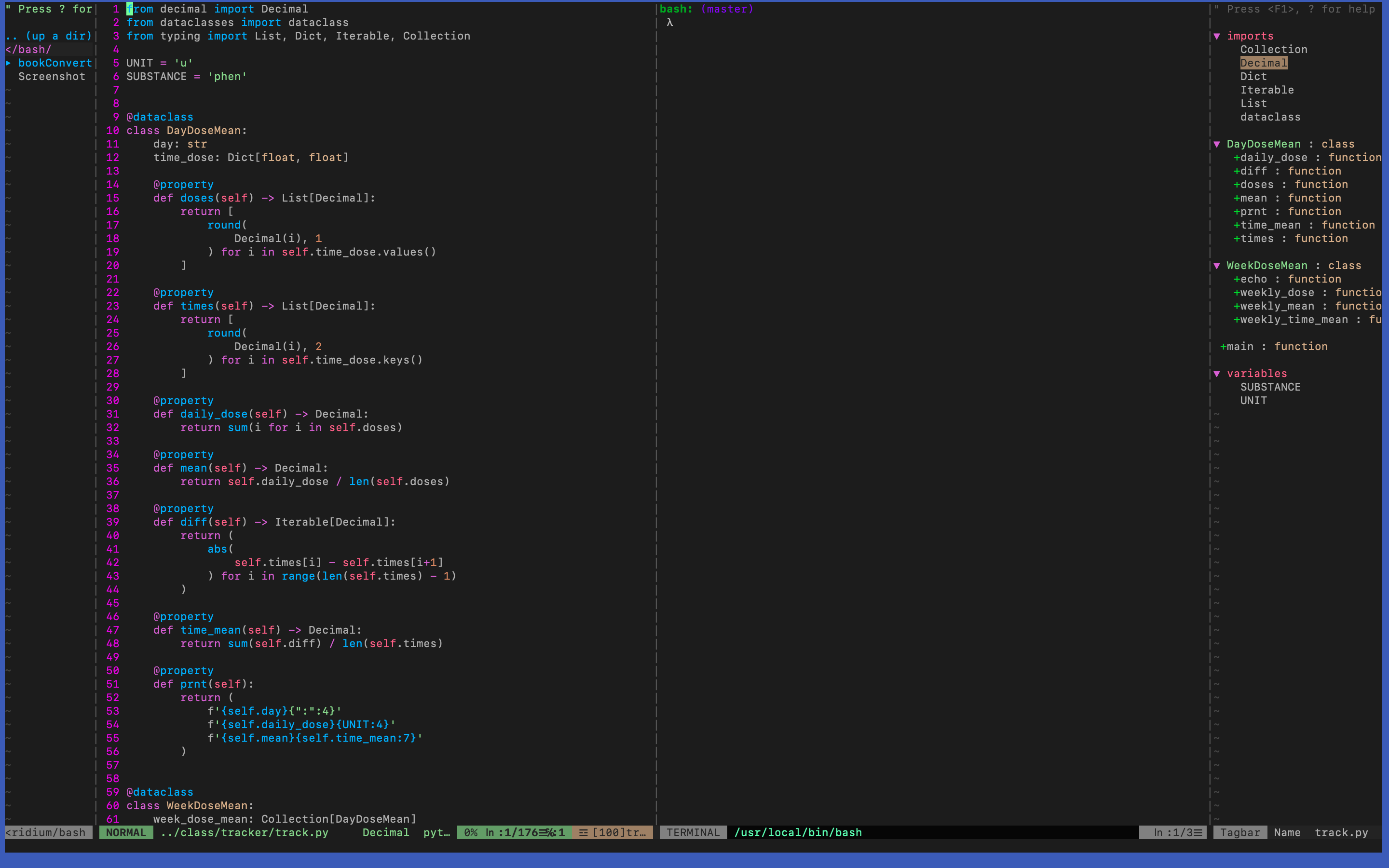Click the NORMAL mode indicator

pyautogui.click(x=126, y=832)
